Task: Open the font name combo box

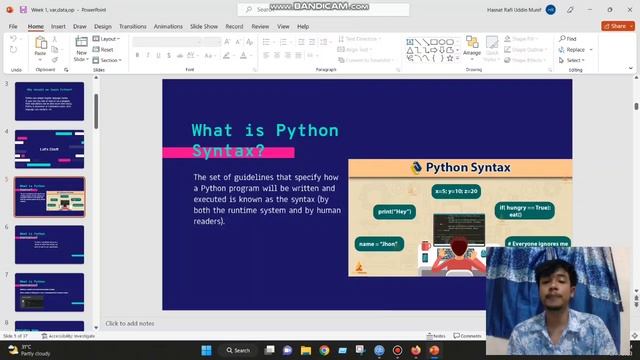Action: (167, 42)
